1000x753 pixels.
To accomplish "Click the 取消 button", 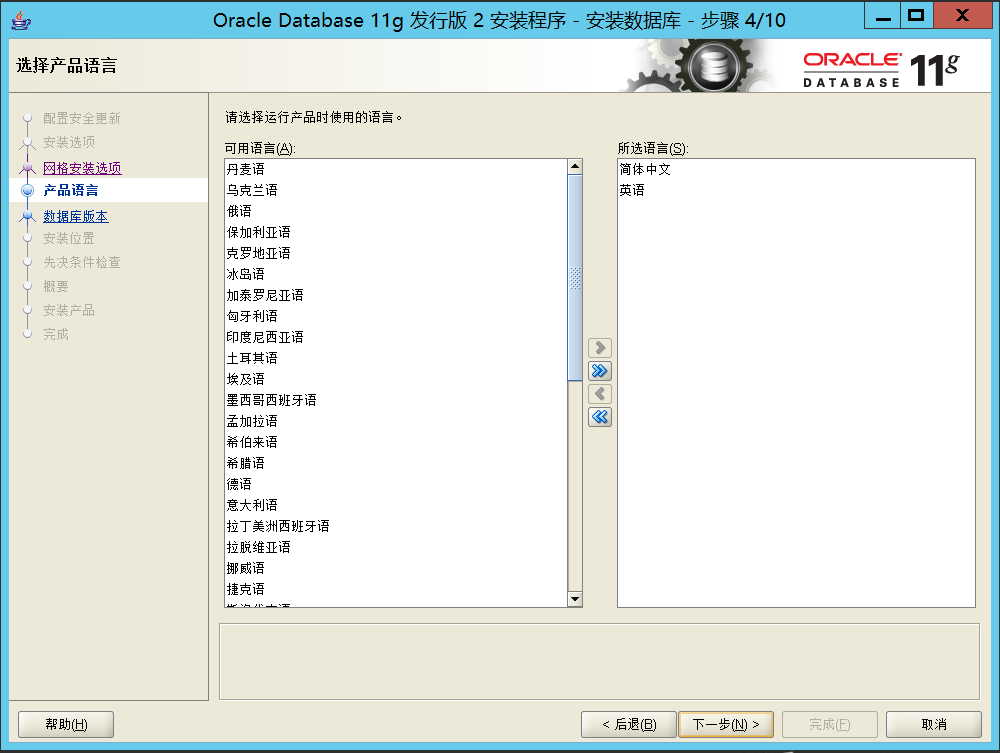I will (934, 724).
